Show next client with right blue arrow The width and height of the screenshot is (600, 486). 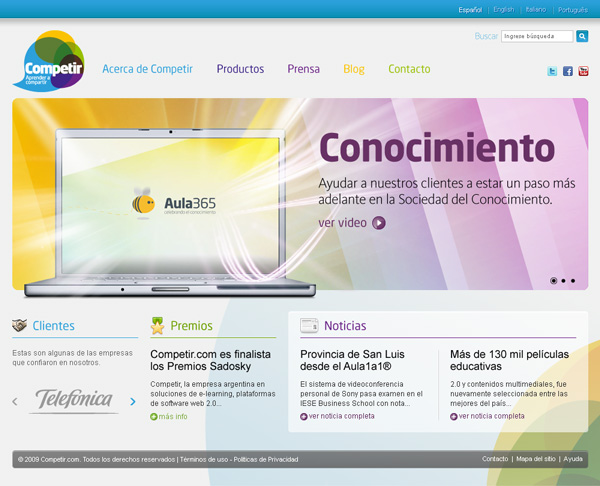[133, 401]
